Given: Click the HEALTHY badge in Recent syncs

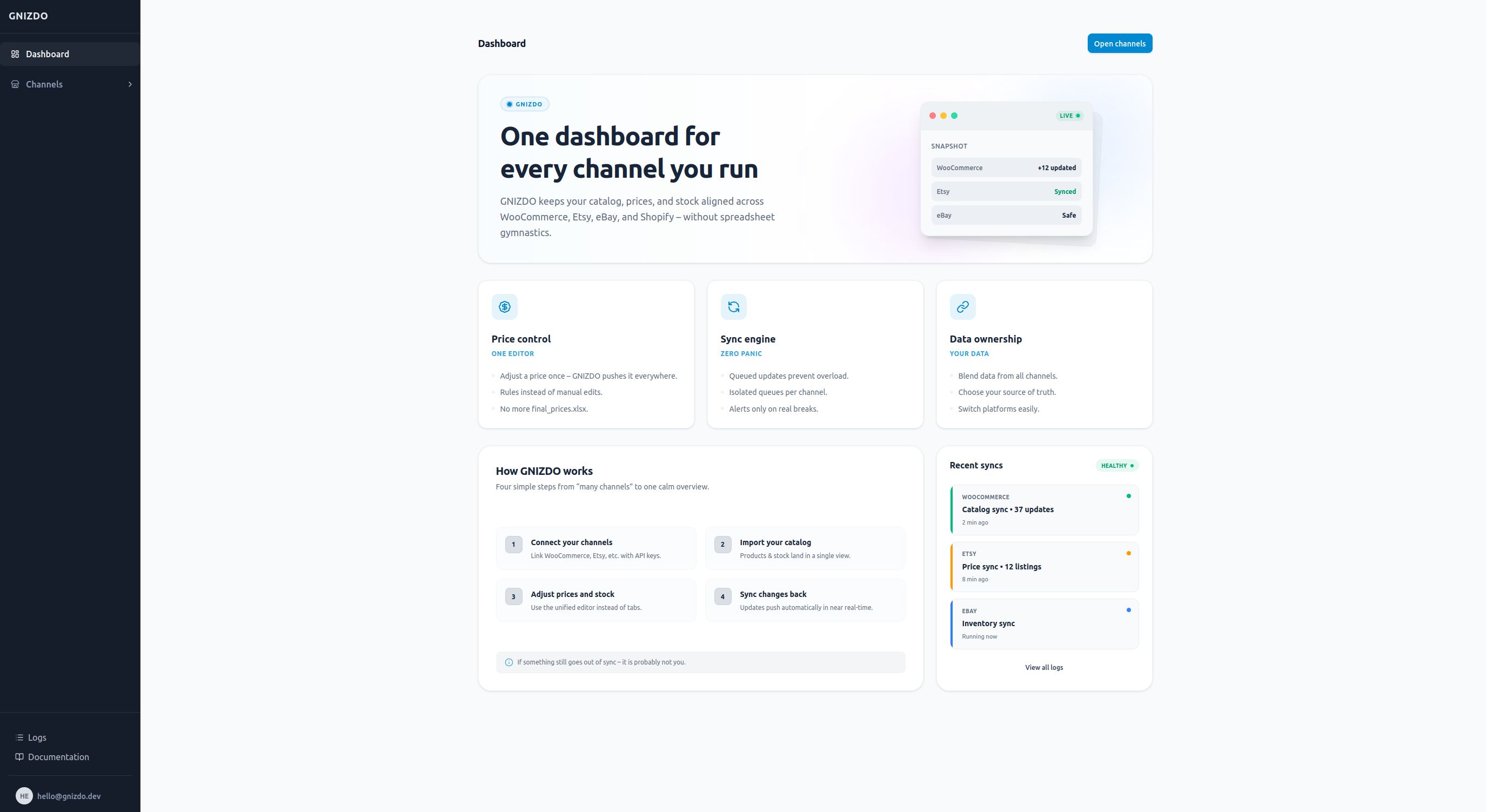Looking at the screenshot, I should [x=1117, y=465].
